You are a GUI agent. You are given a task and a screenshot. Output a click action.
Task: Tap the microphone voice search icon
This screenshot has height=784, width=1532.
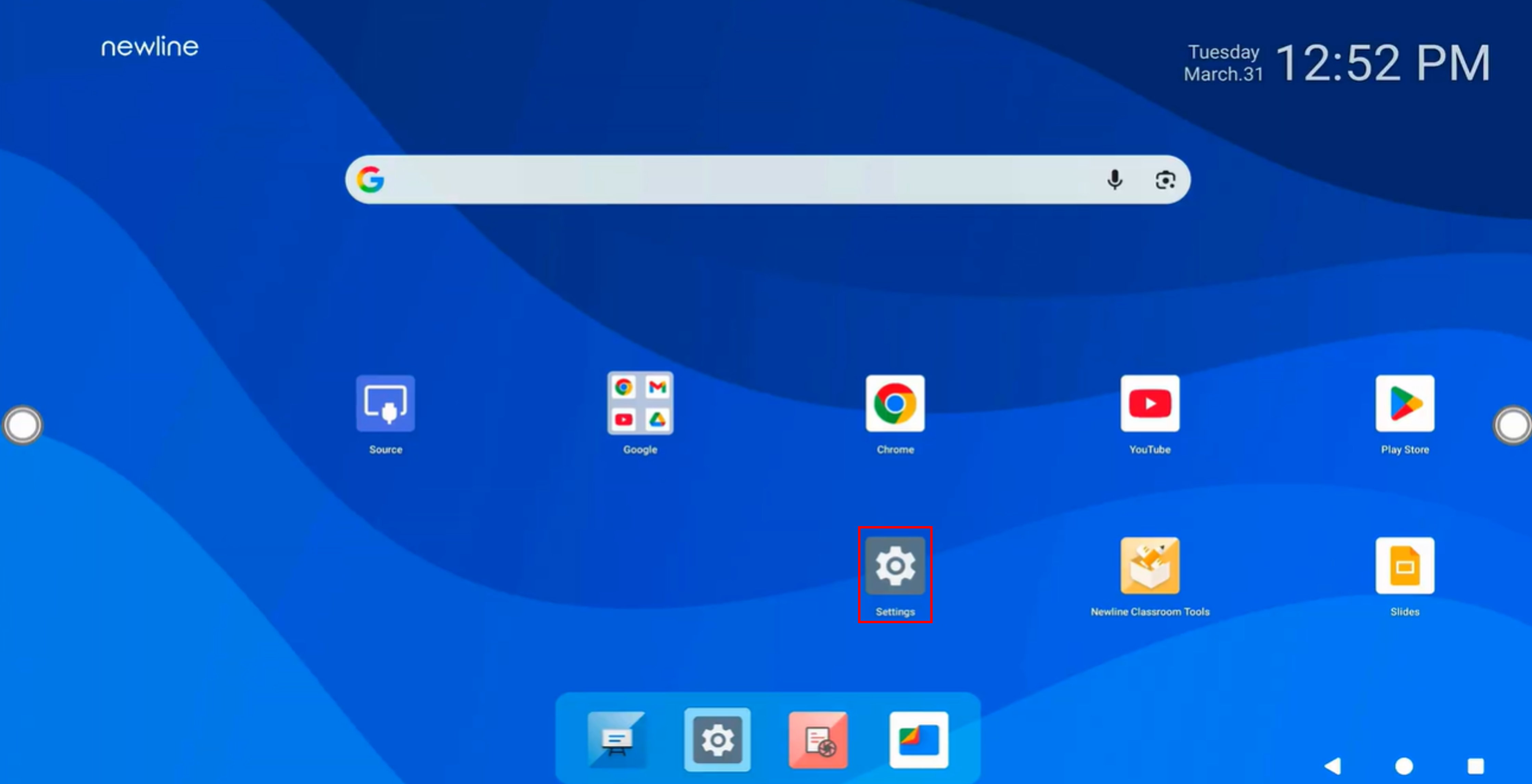(x=1115, y=180)
